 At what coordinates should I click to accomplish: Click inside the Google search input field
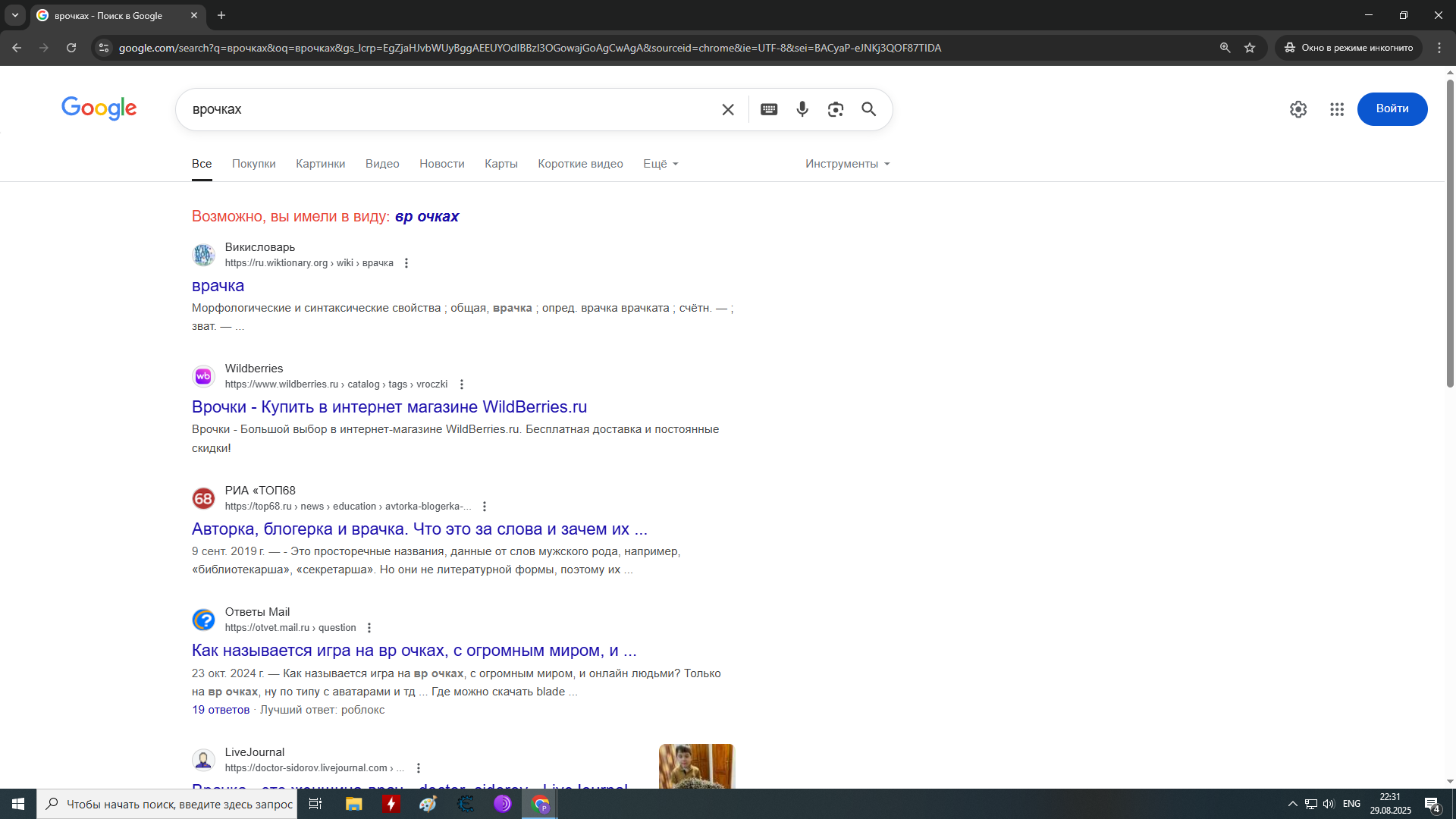[447, 109]
